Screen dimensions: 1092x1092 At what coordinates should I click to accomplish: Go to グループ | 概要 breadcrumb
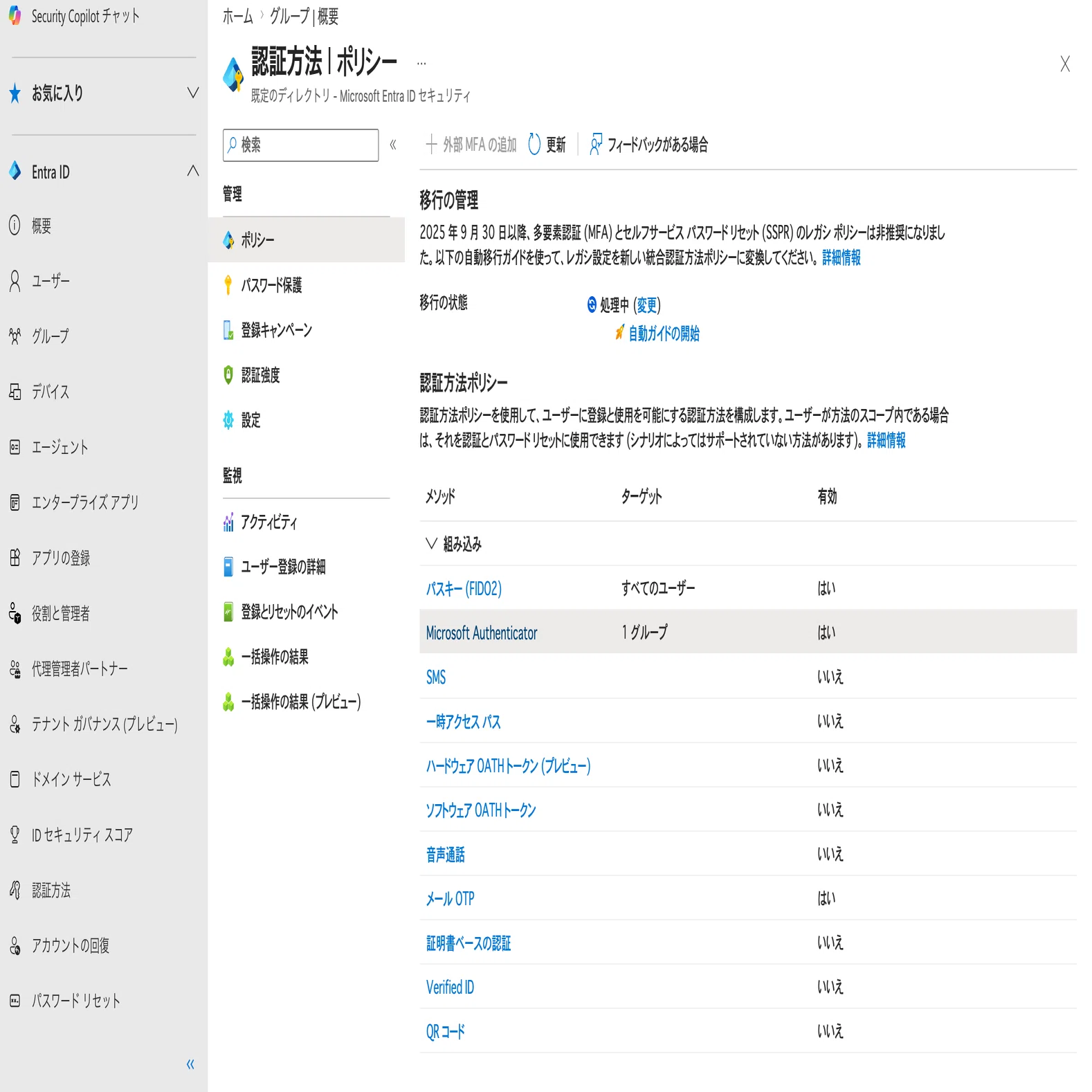304,16
